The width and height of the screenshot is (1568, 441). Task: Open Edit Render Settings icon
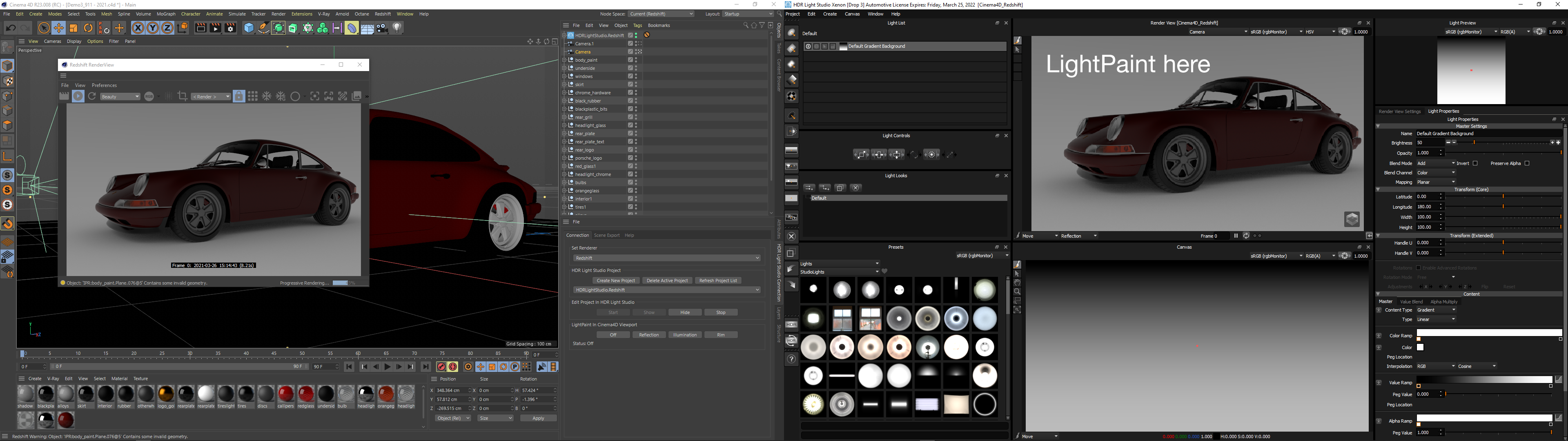pyautogui.click(x=231, y=28)
